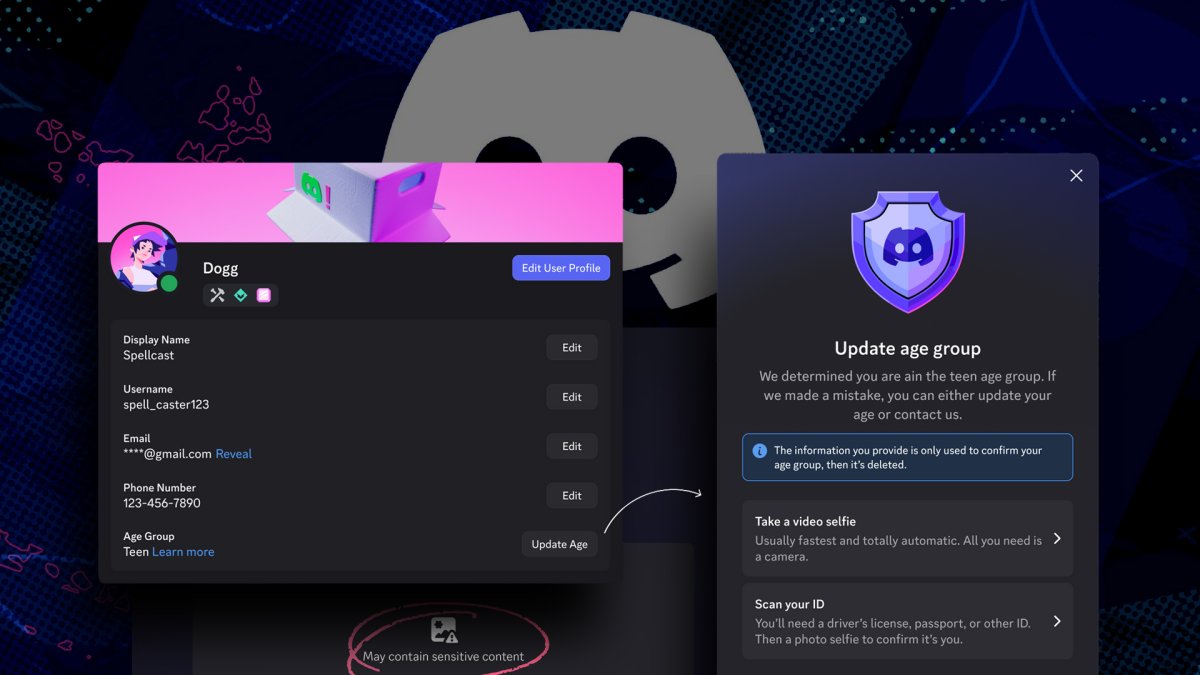Click the Edit User Profile button
The image size is (1200, 675).
coord(560,267)
